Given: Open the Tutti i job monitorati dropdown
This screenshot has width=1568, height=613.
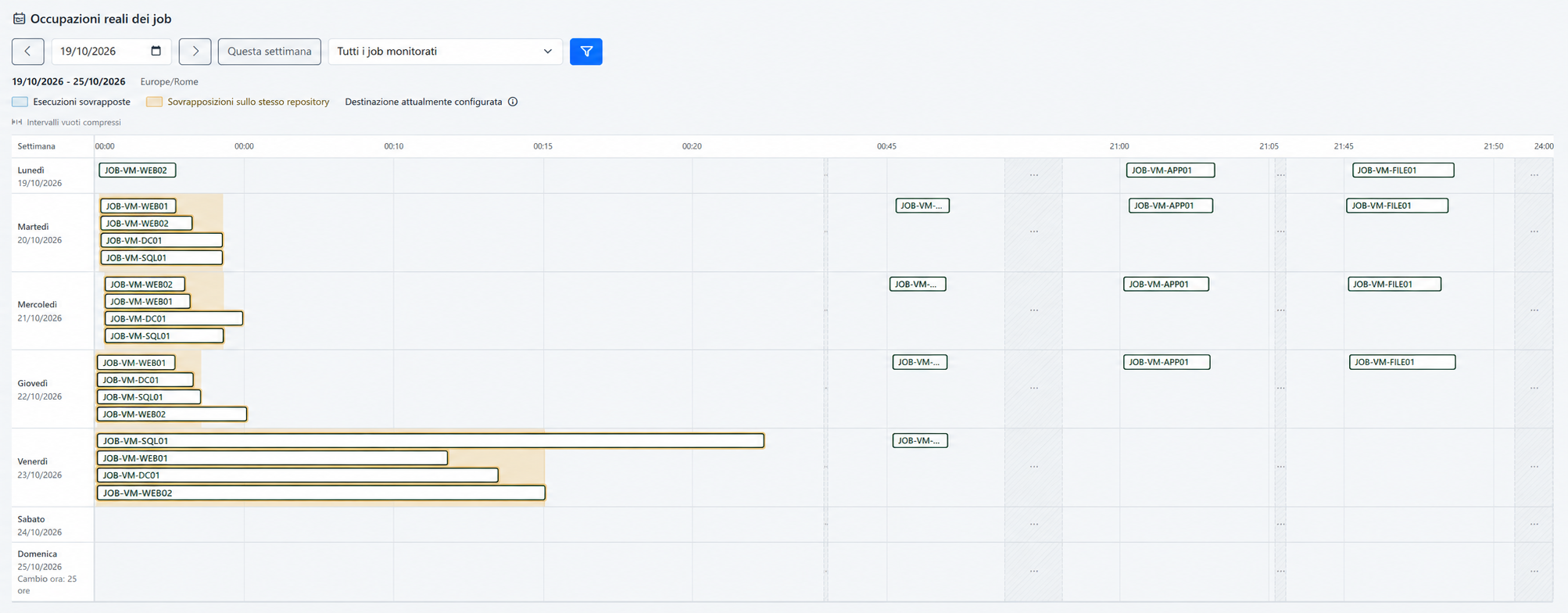Looking at the screenshot, I should coord(446,52).
